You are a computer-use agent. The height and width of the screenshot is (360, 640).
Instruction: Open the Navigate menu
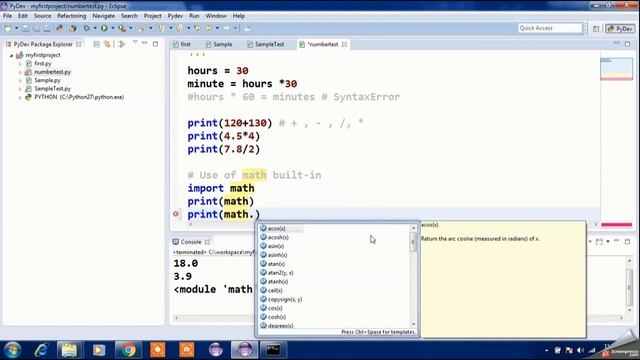click(103, 16)
